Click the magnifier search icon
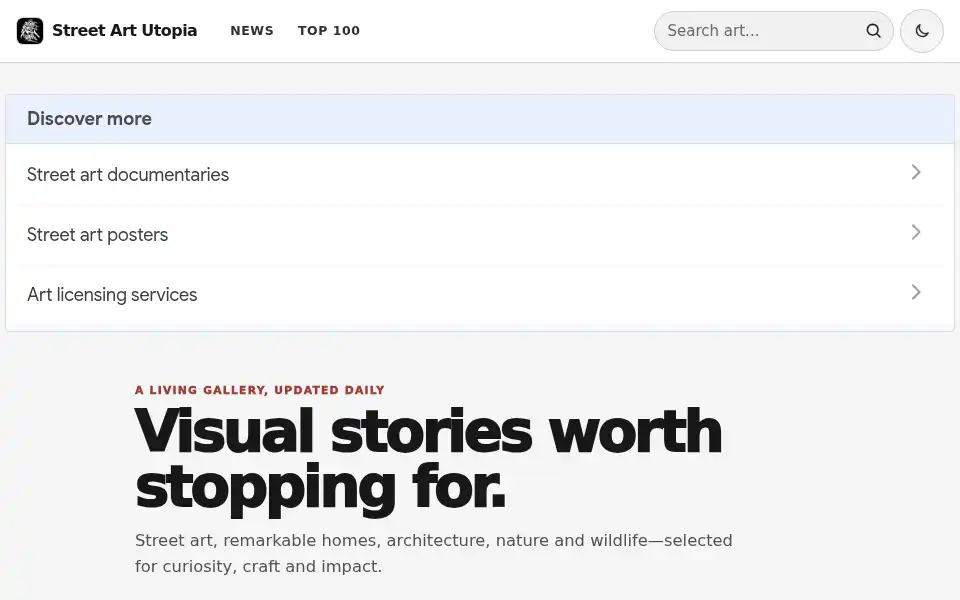The height and width of the screenshot is (600, 960). (874, 31)
